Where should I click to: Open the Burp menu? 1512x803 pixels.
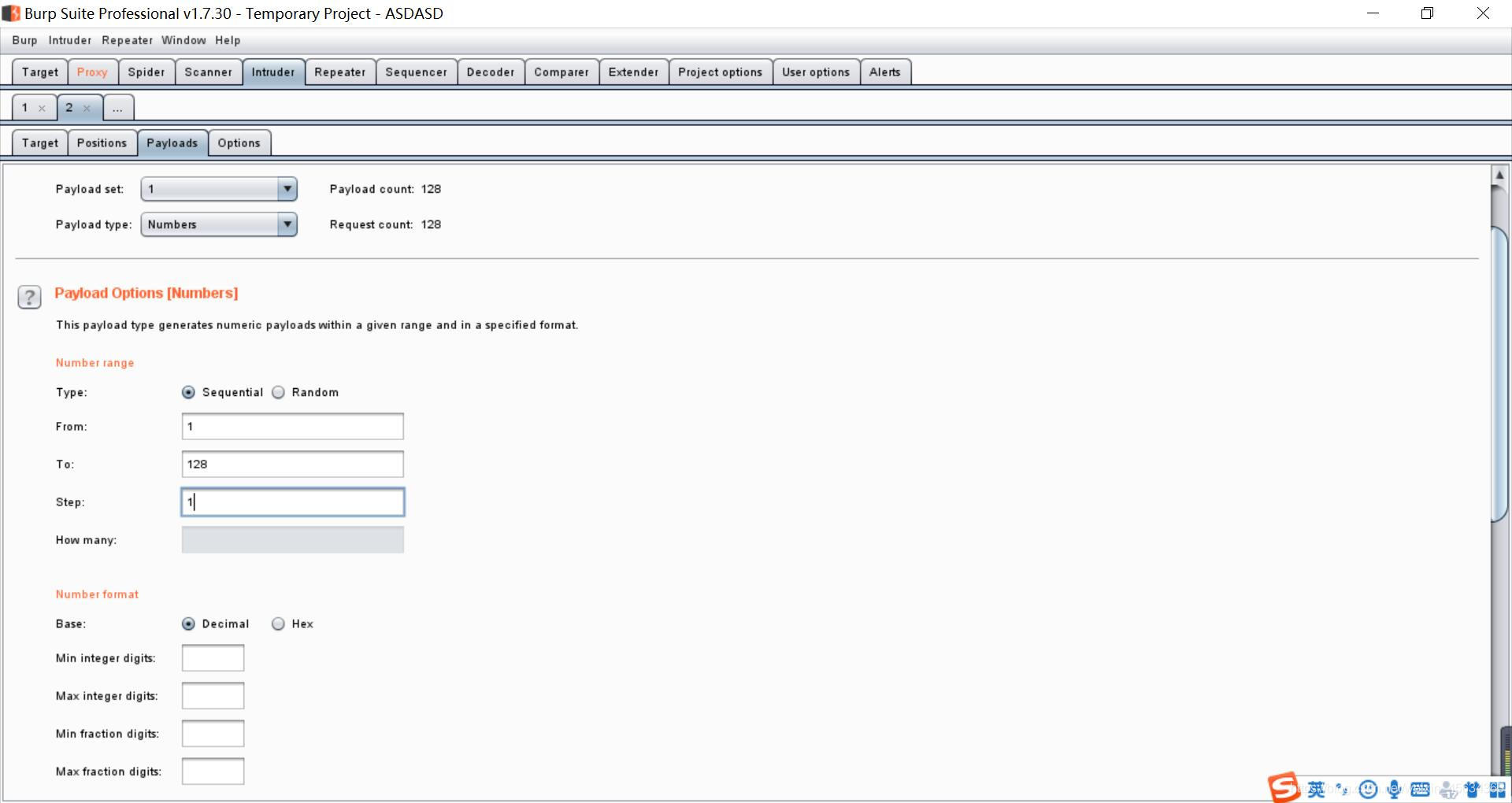24,40
